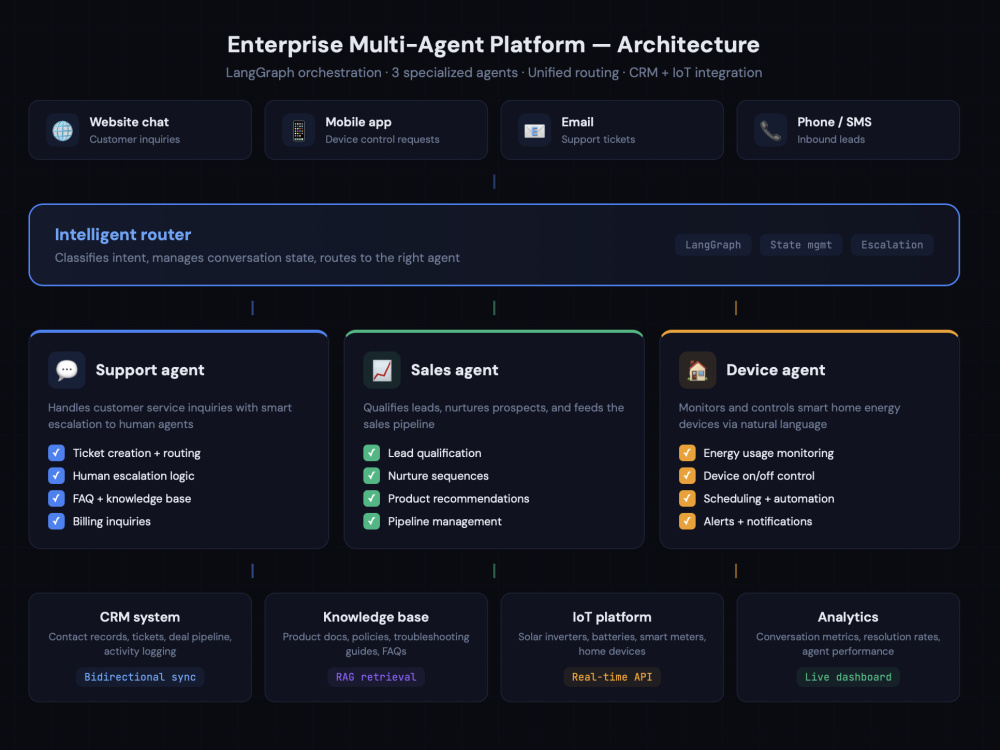Click the speech bubble icon for Support agent

point(66,370)
